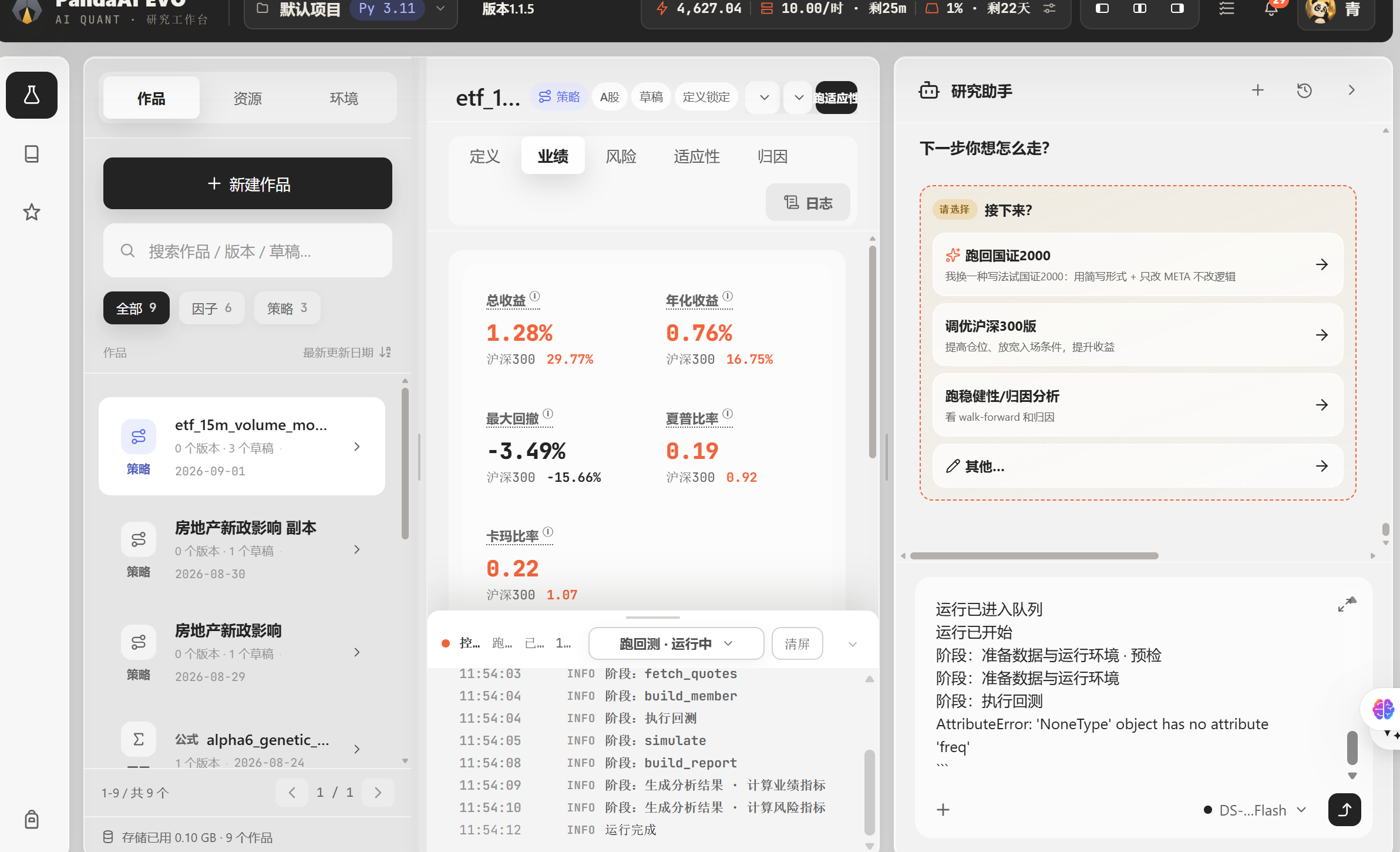Viewport: 1400px width, 852px height.
Task: Click 新建作品 button
Action: (x=247, y=183)
